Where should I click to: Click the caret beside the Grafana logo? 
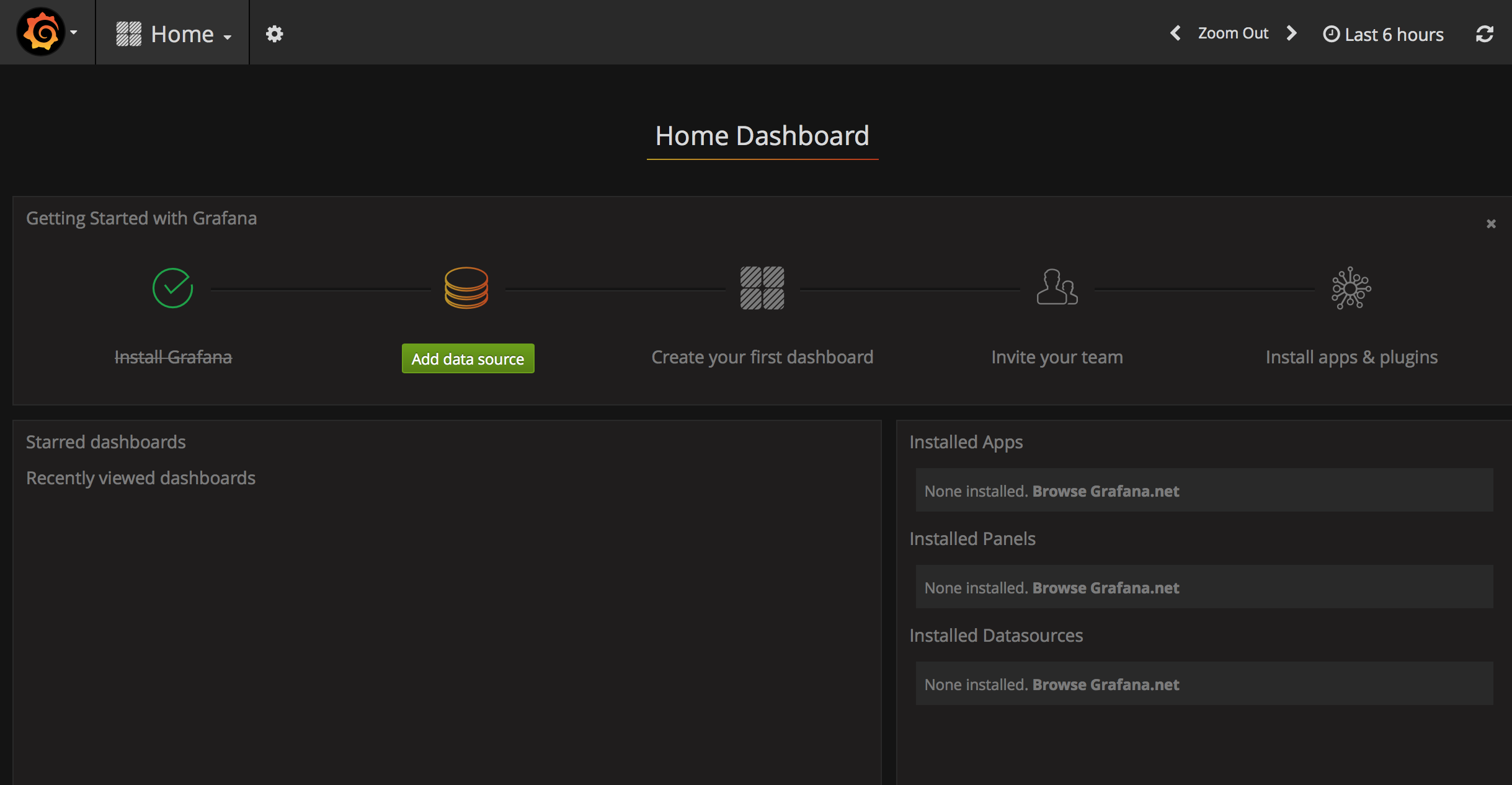(x=74, y=32)
